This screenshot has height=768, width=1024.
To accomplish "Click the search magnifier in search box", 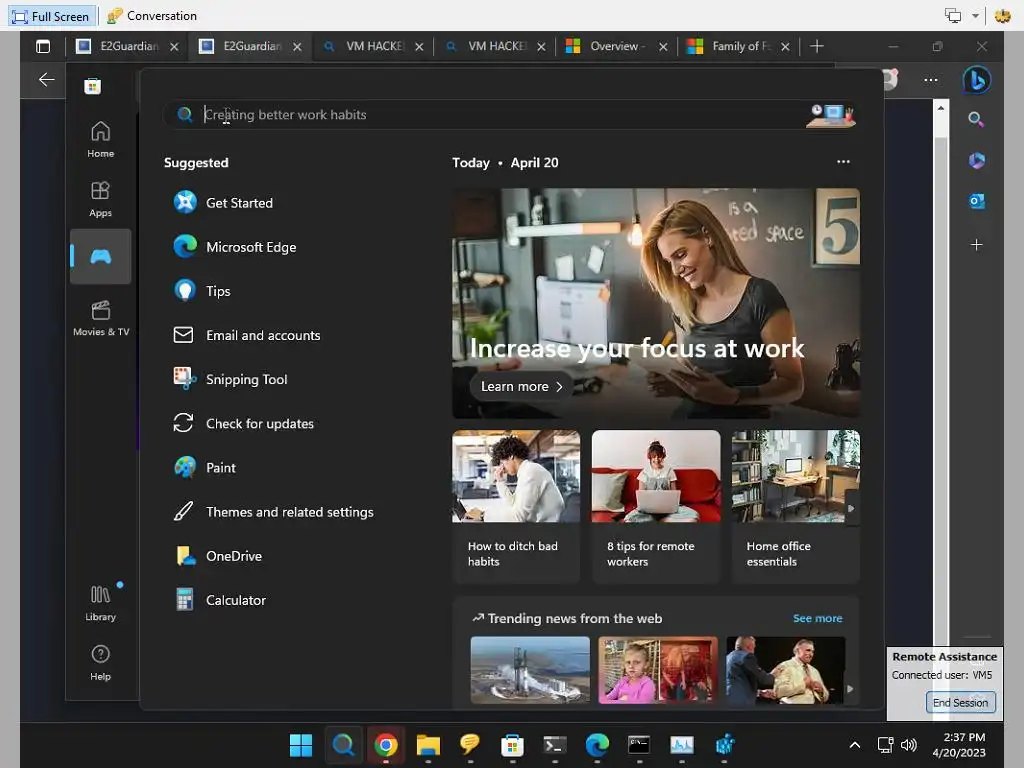I will pos(185,115).
